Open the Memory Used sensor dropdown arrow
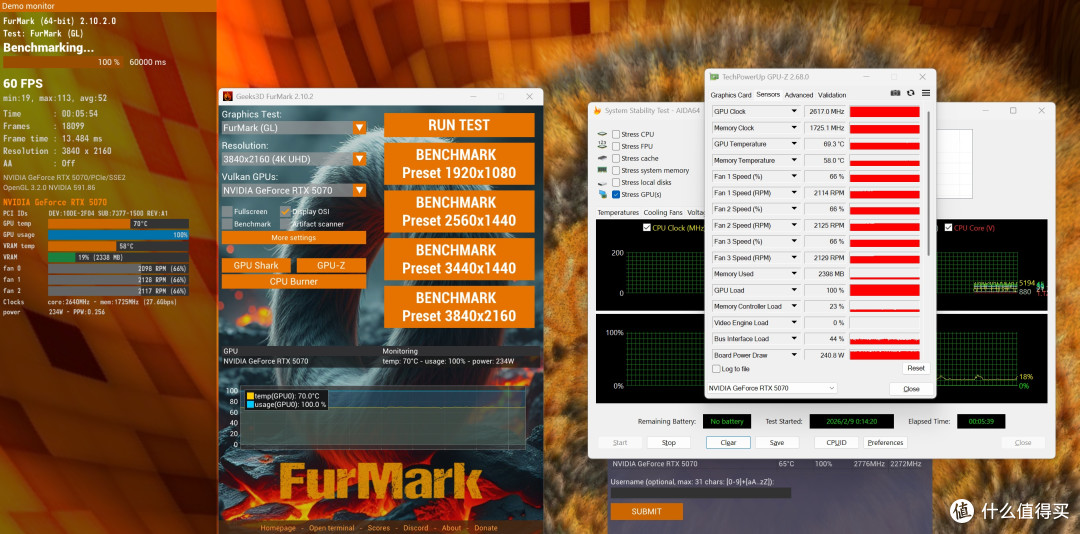 pyautogui.click(x=794, y=274)
